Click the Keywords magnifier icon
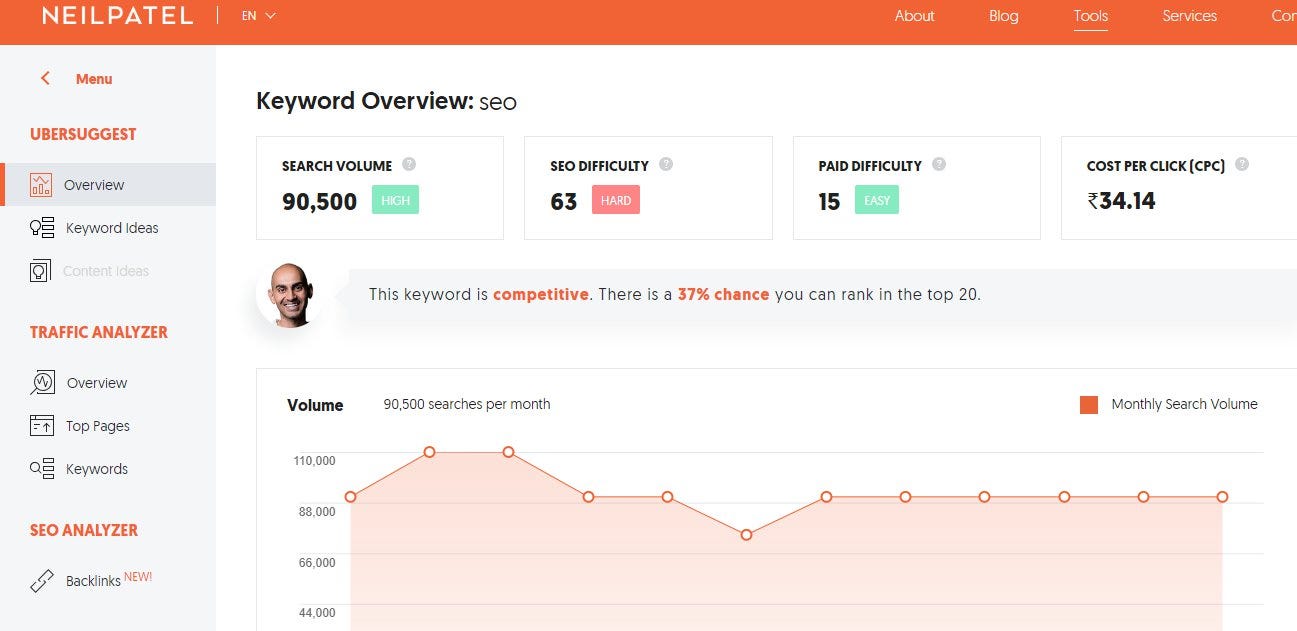The width and height of the screenshot is (1297, 631). [42, 468]
